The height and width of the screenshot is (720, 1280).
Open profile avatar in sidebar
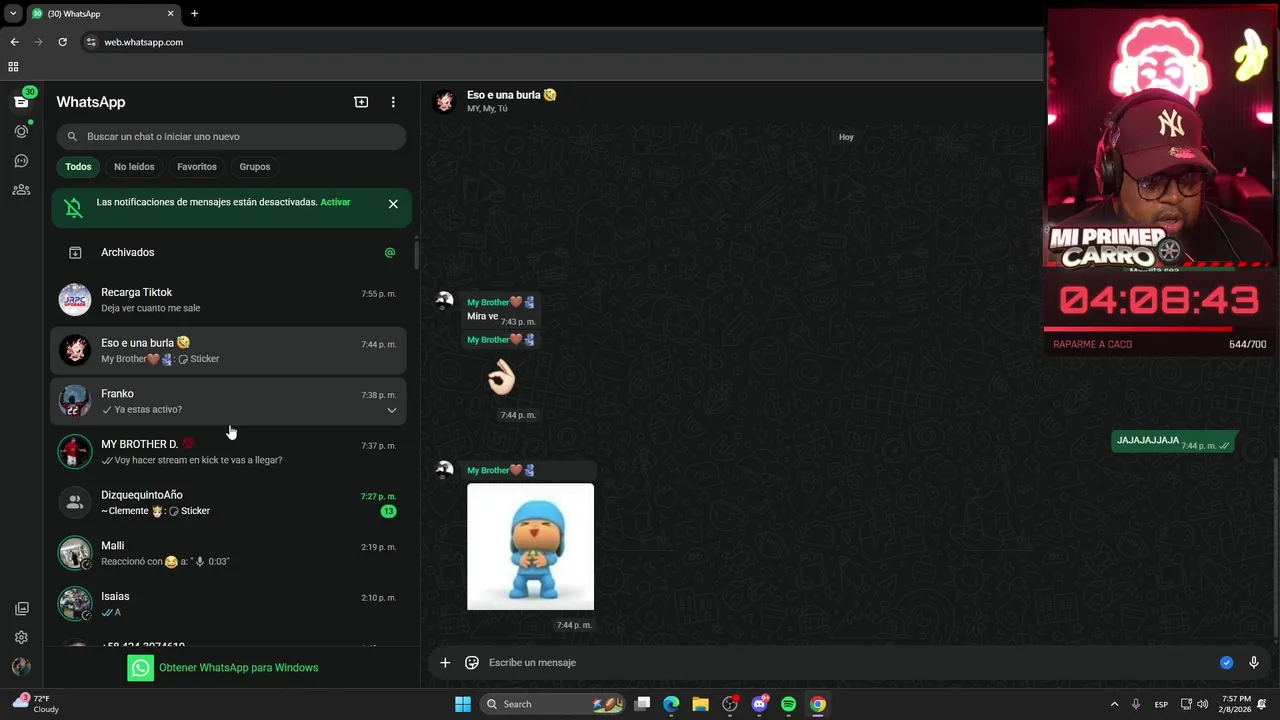[x=21, y=667]
